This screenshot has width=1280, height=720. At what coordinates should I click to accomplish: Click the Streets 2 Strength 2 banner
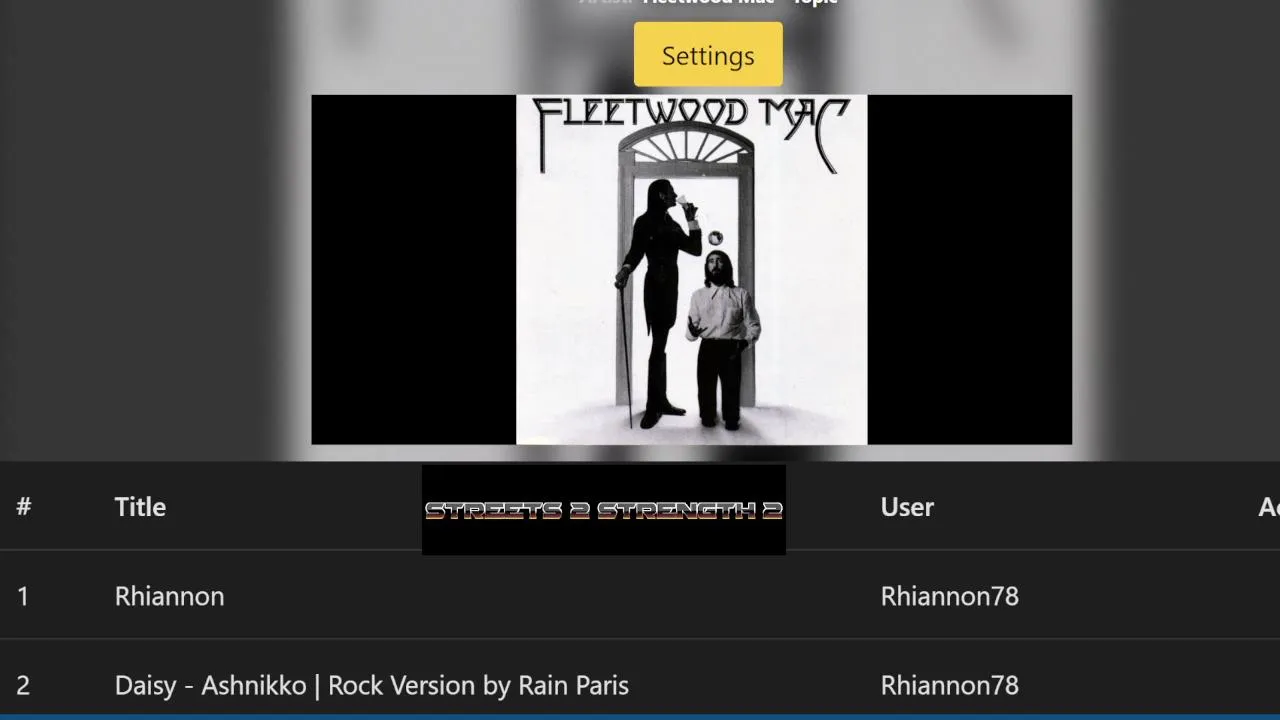(x=604, y=510)
